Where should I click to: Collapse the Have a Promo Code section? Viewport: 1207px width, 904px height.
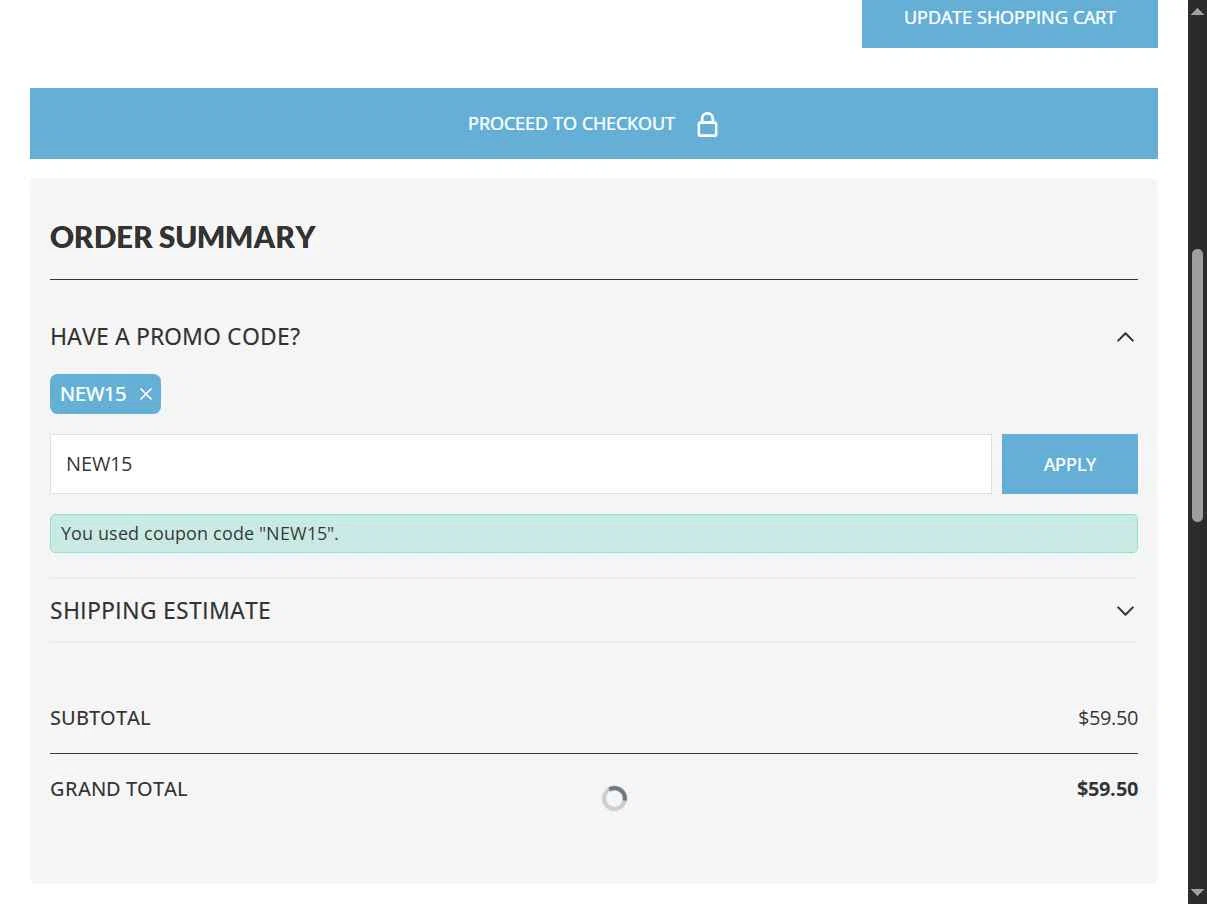coord(1125,337)
